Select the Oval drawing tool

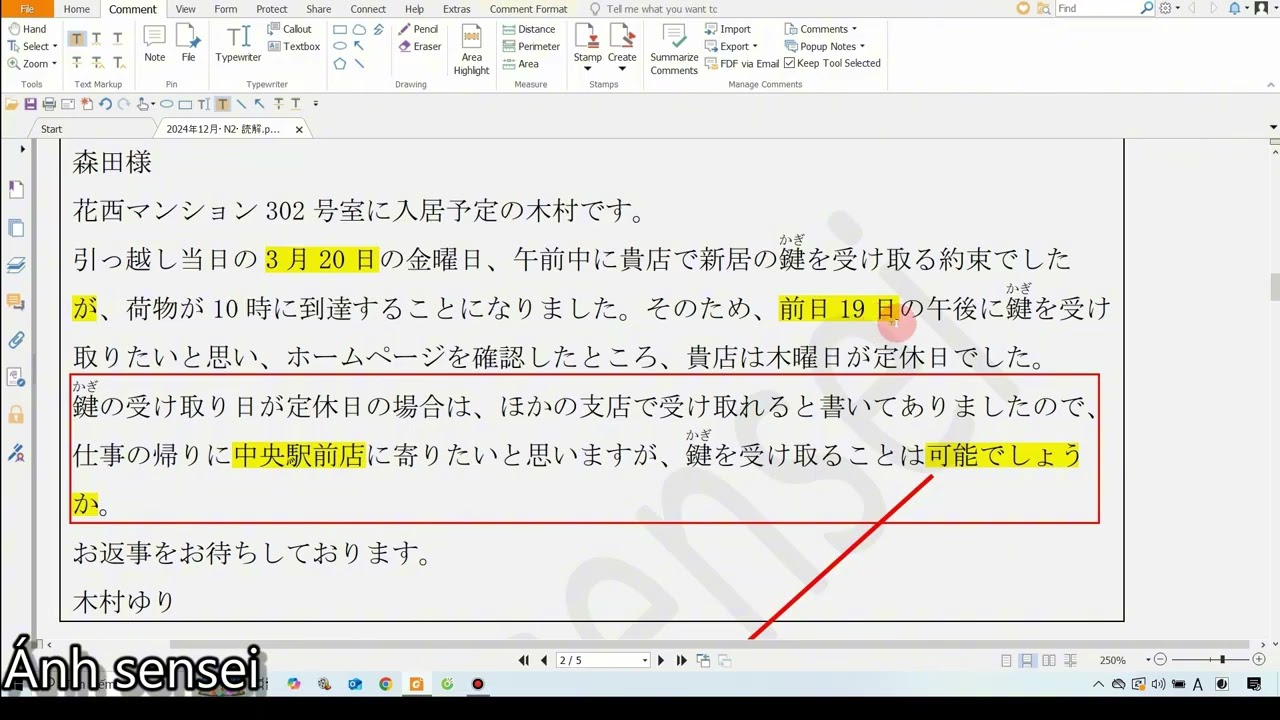340,46
